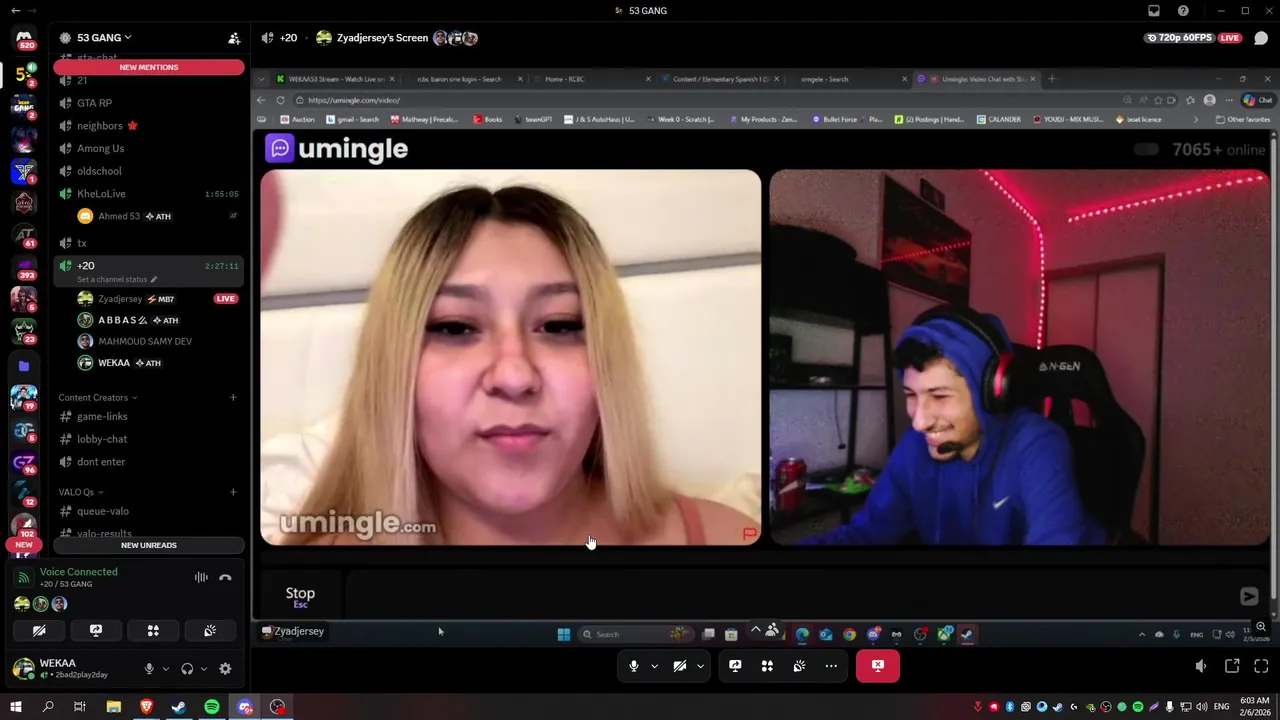Adjust stream volume via speaker icon
Image resolution: width=1280 pixels, height=720 pixels.
coord(1201,666)
